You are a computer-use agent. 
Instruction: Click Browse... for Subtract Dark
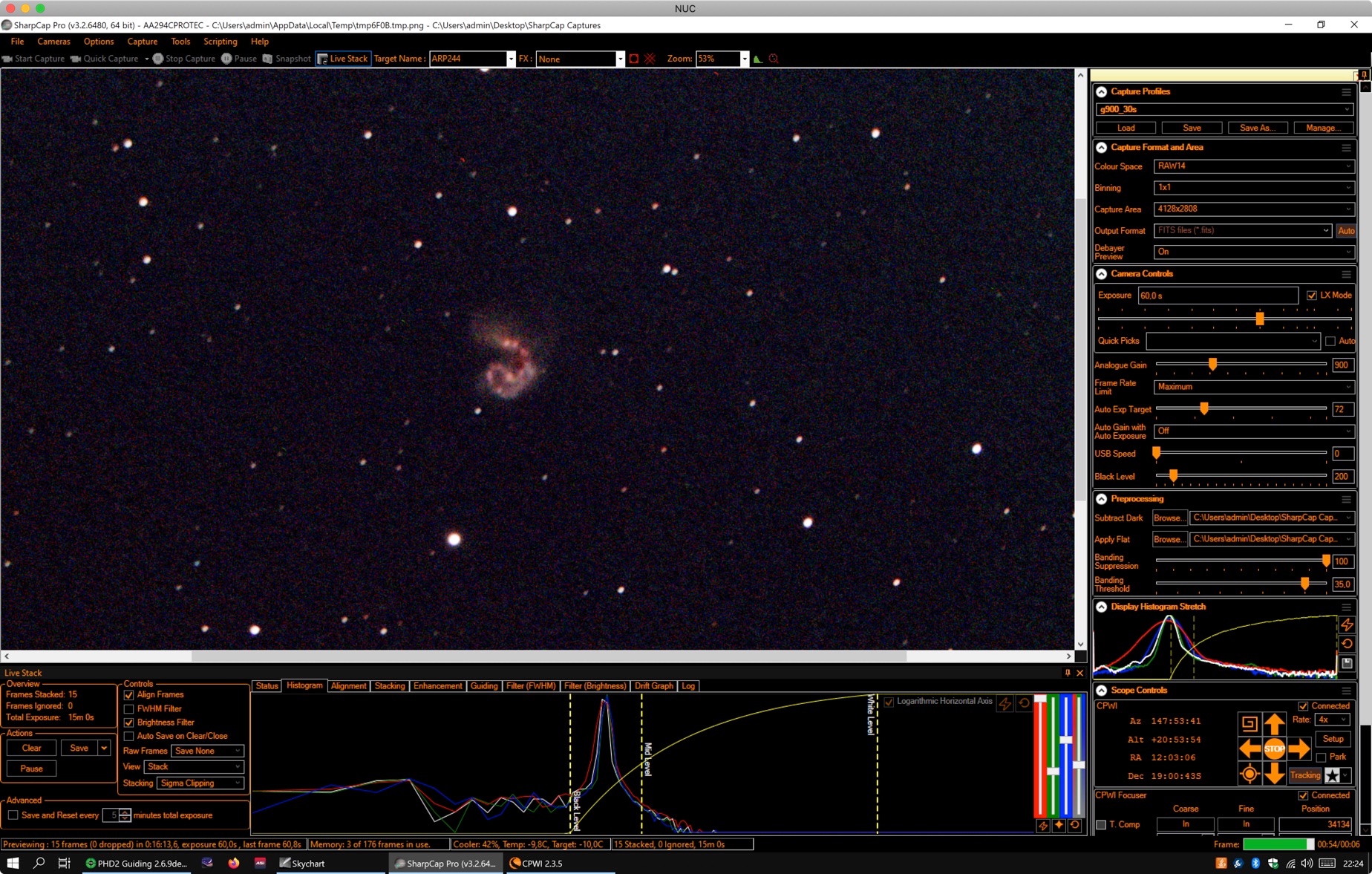(x=1169, y=518)
